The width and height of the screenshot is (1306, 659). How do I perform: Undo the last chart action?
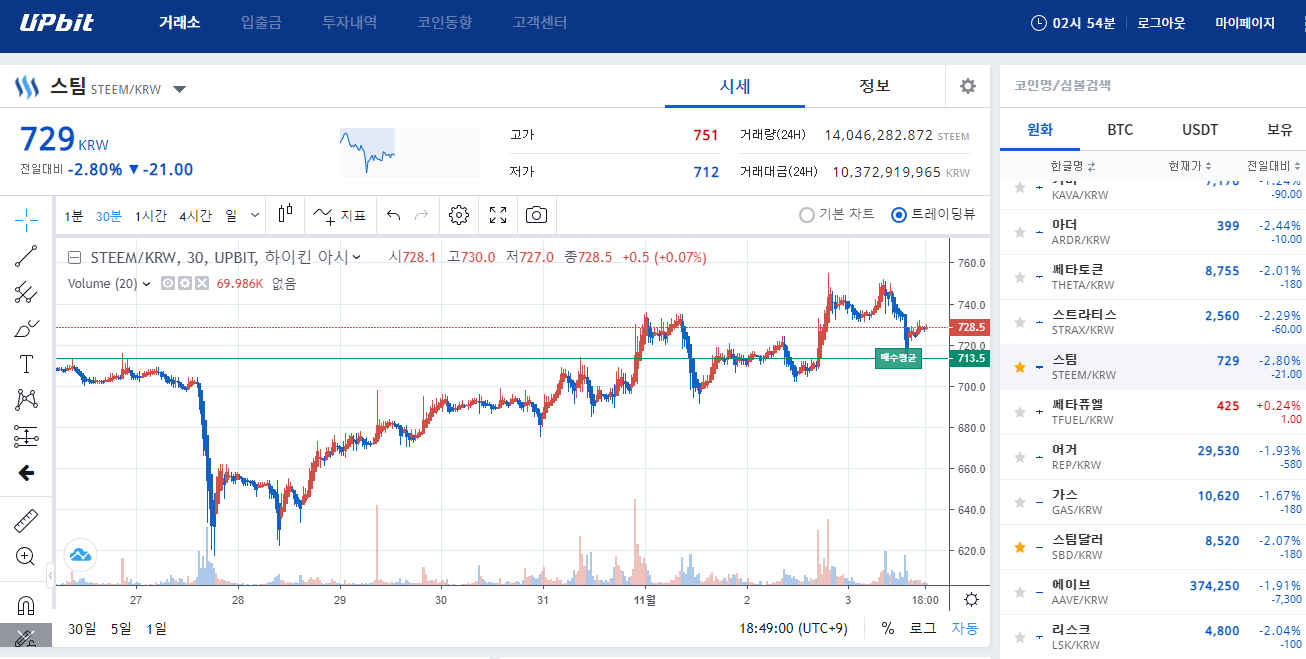[393, 215]
